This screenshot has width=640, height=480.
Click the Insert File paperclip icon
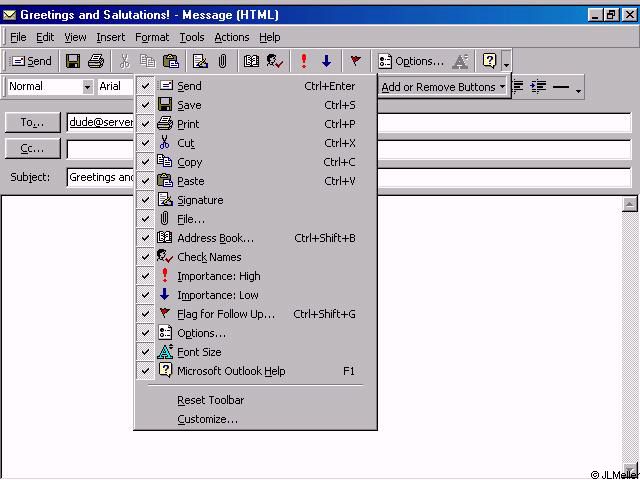pos(222,61)
